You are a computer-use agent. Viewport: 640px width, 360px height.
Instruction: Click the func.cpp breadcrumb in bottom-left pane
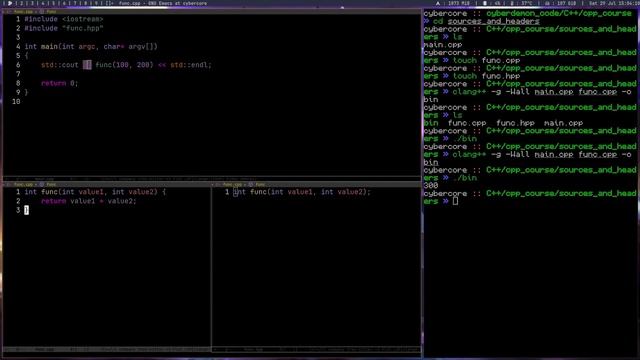(x=23, y=184)
